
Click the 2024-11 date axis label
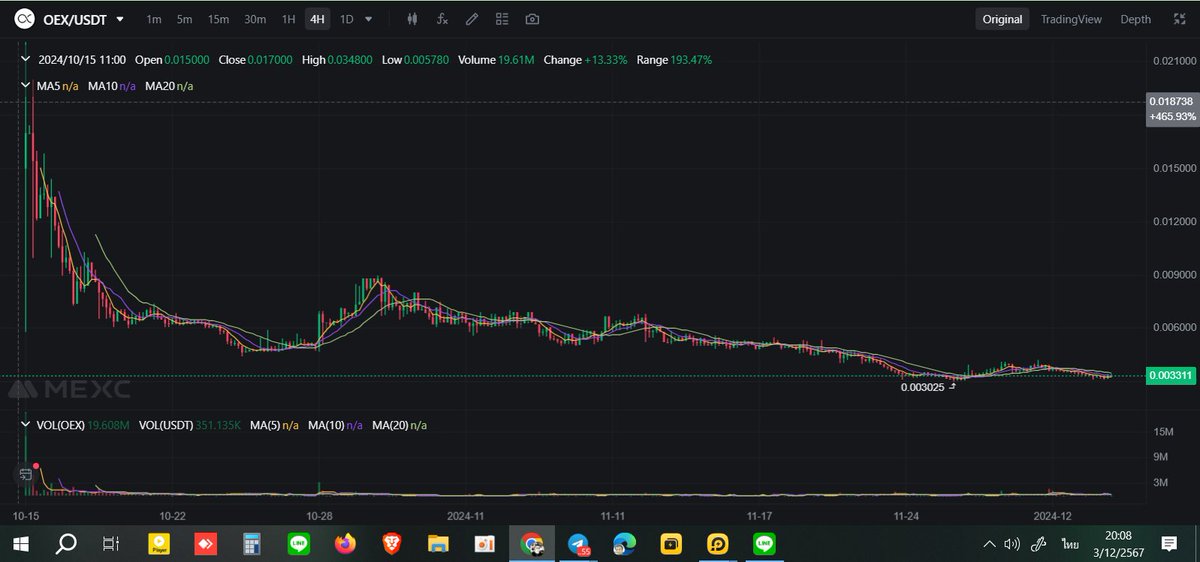click(x=466, y=517)
